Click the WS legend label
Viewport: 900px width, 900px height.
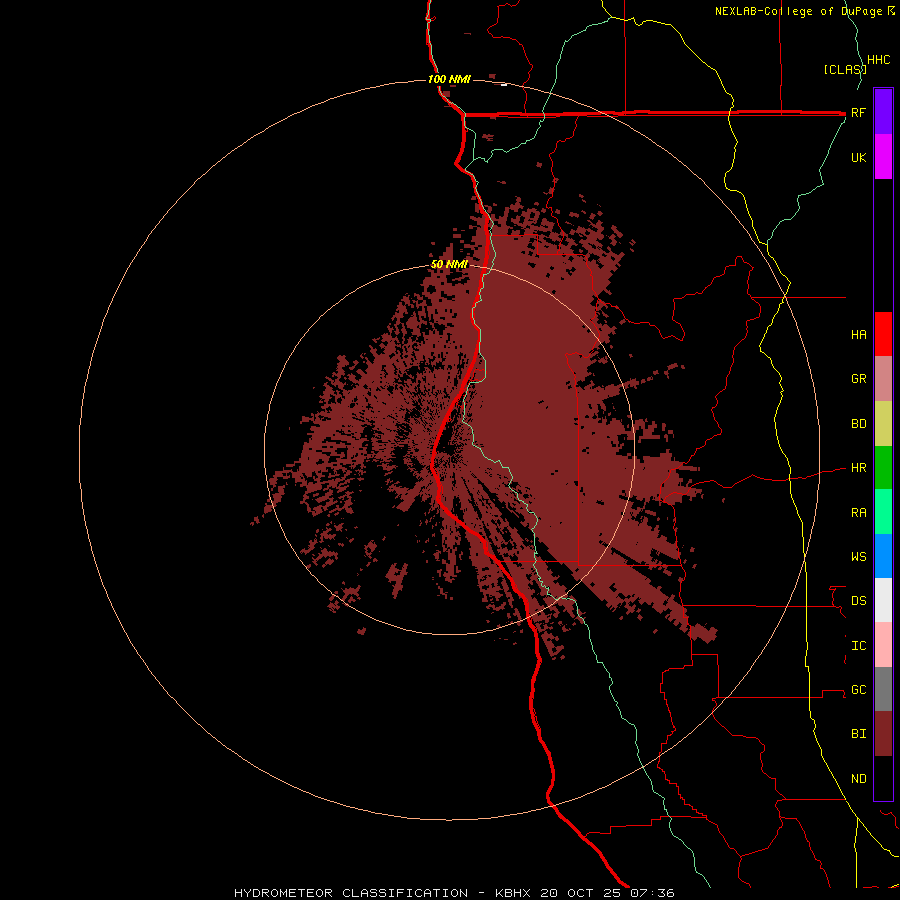point(858,556)
